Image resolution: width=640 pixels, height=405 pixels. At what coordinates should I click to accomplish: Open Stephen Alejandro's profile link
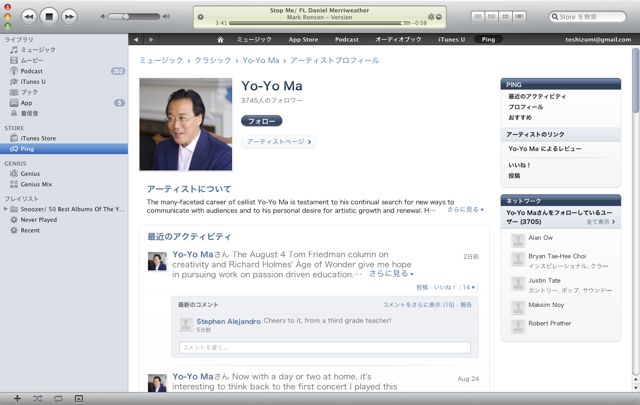click(x=229, y=321)
